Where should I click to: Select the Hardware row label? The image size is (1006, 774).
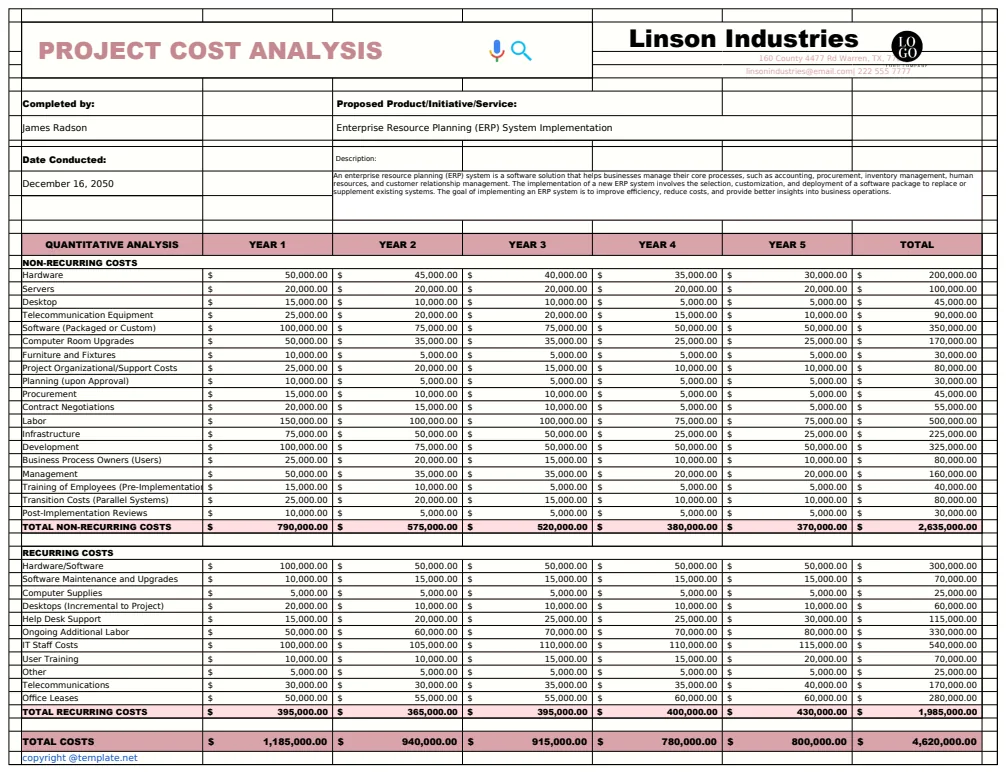click(x=43, y=275)
